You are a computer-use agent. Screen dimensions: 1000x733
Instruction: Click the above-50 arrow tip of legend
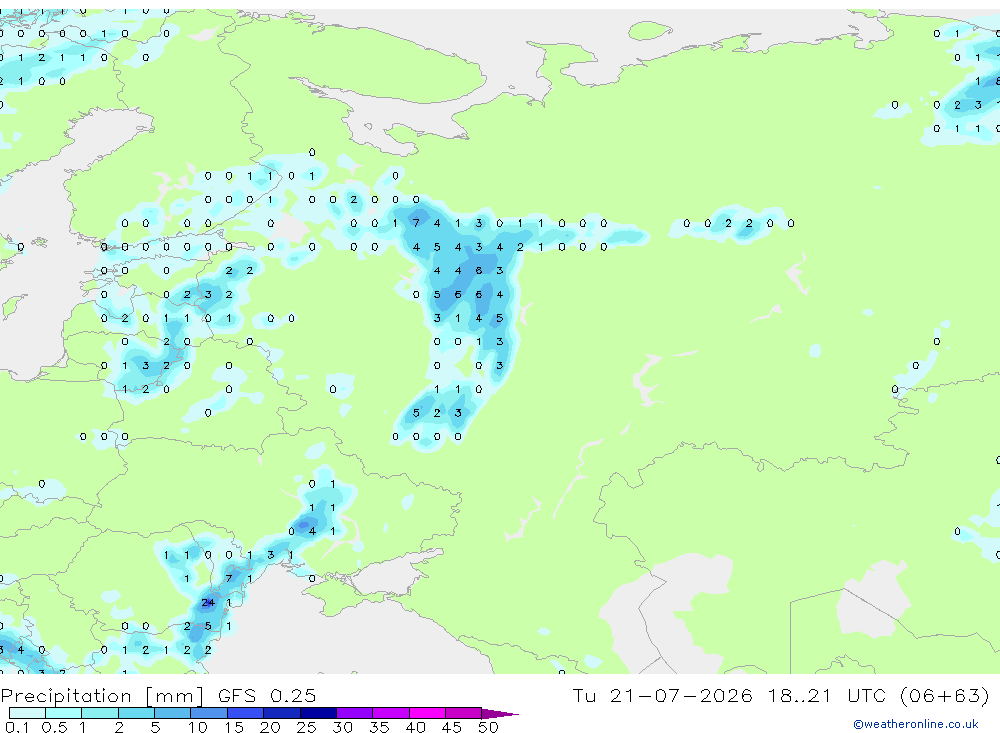click(x=499, y=713)
